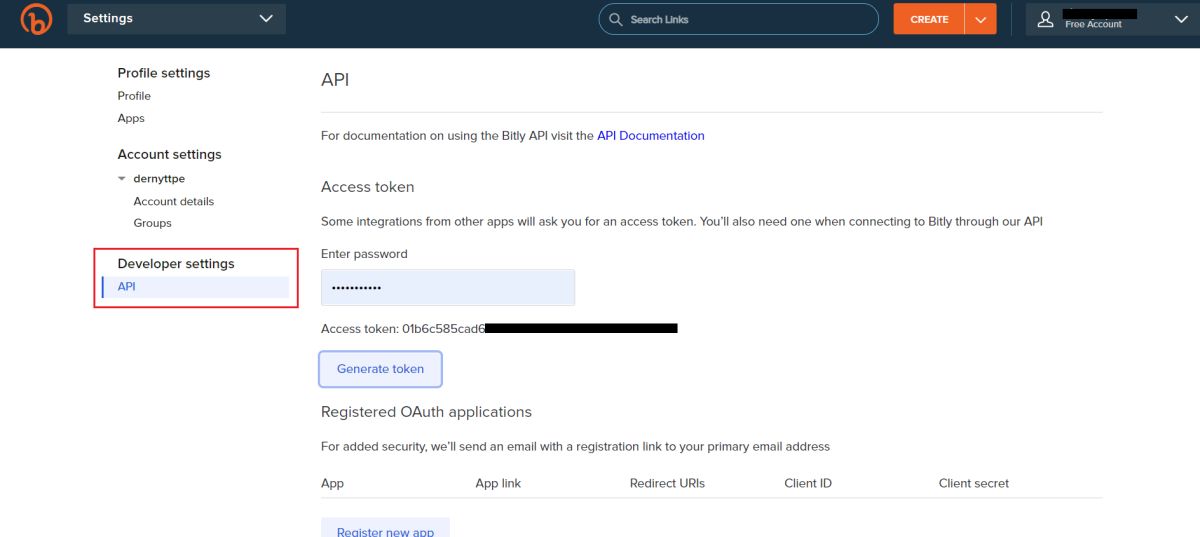Click the Registered OAuth applications heading
This screenshot has width=1200, height=537.
coord(426,412)
